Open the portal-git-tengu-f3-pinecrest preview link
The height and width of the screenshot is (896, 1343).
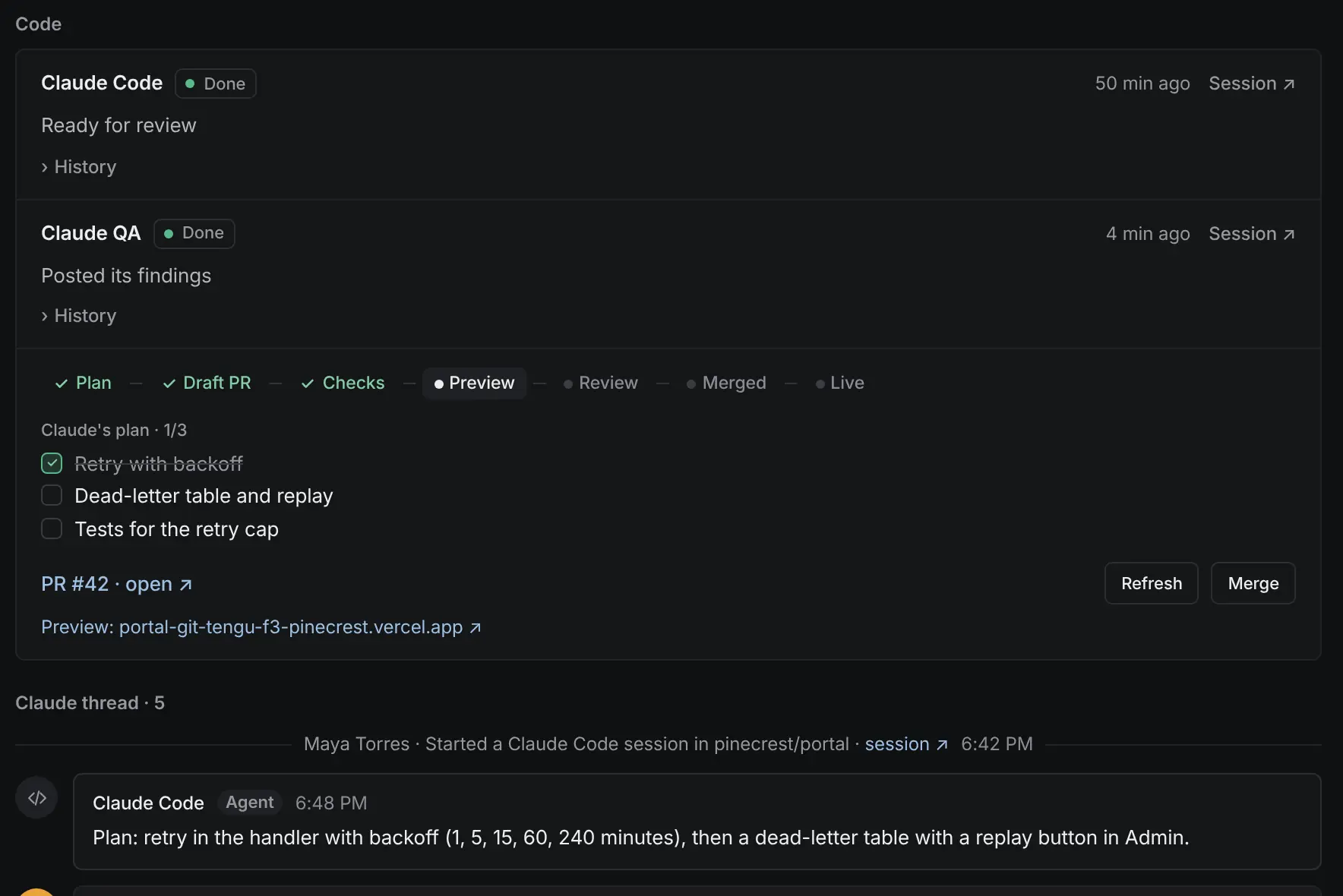pyautogui.click(x=261, y=627)
